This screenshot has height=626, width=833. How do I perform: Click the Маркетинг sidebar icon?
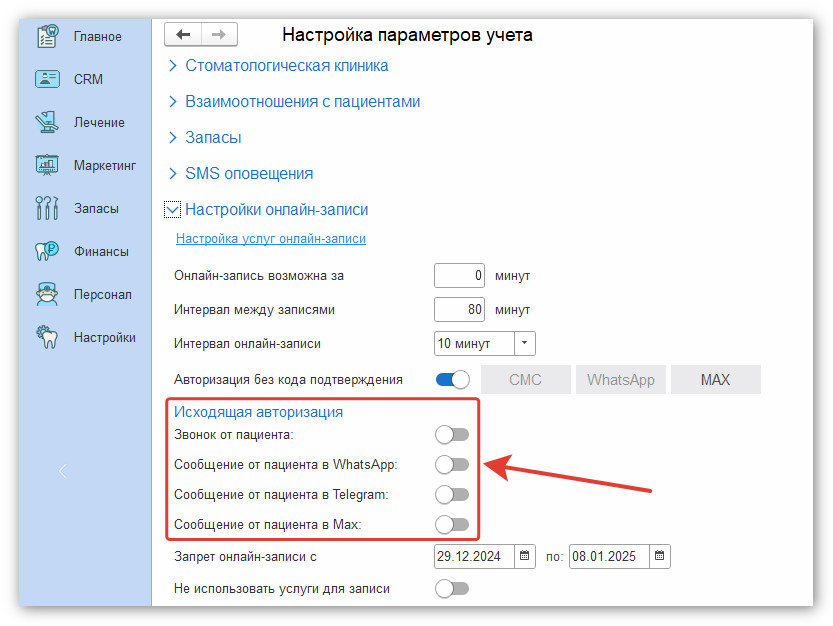(x=47, y=165)
